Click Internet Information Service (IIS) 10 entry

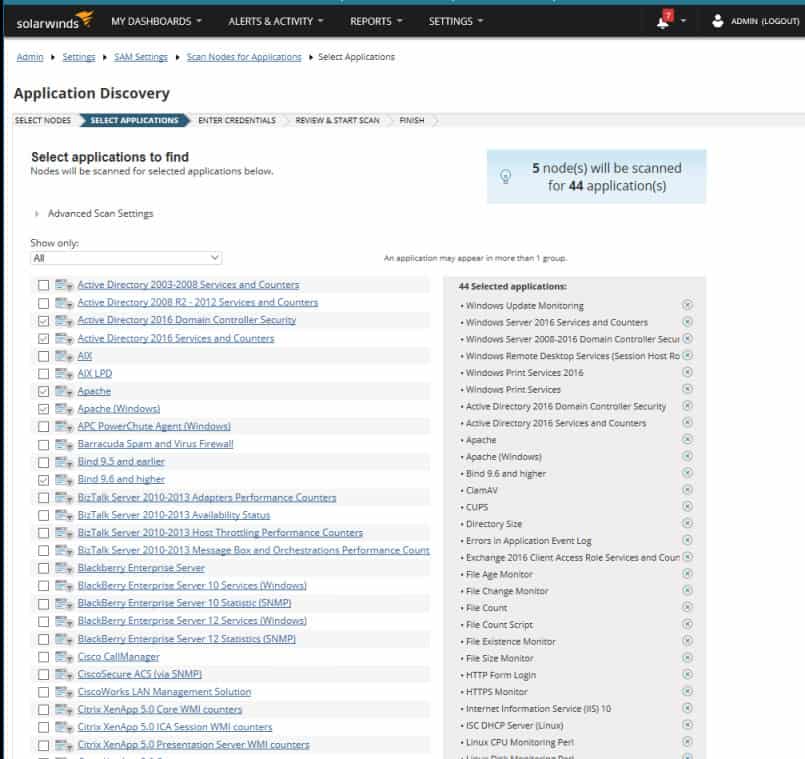[x=538, y=709]
